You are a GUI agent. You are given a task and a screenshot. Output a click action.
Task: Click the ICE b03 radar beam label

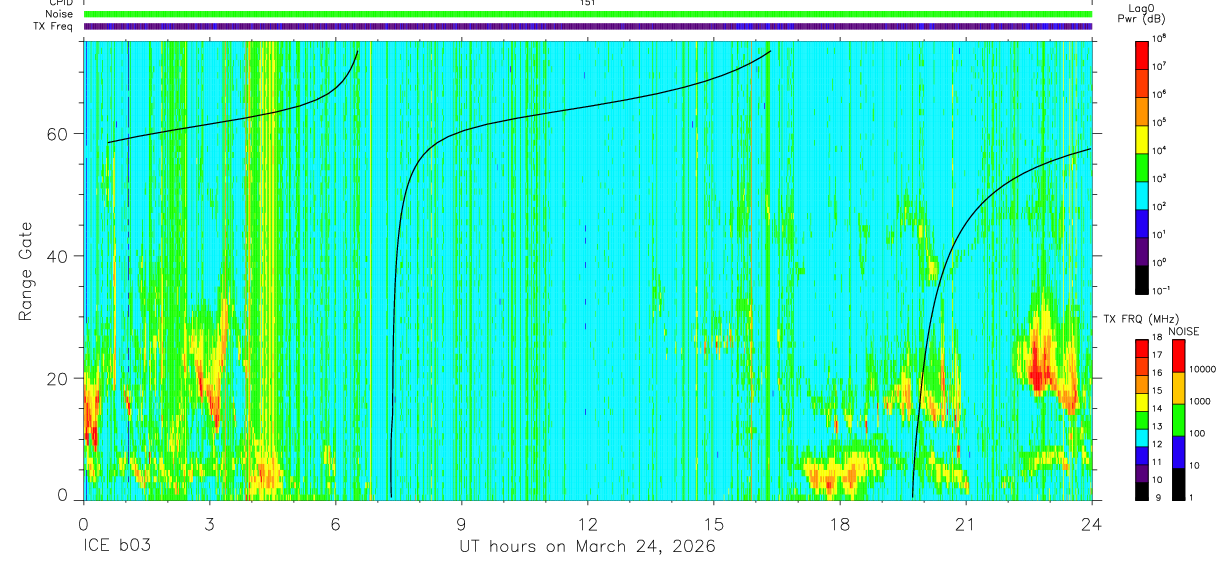point(118,547)
